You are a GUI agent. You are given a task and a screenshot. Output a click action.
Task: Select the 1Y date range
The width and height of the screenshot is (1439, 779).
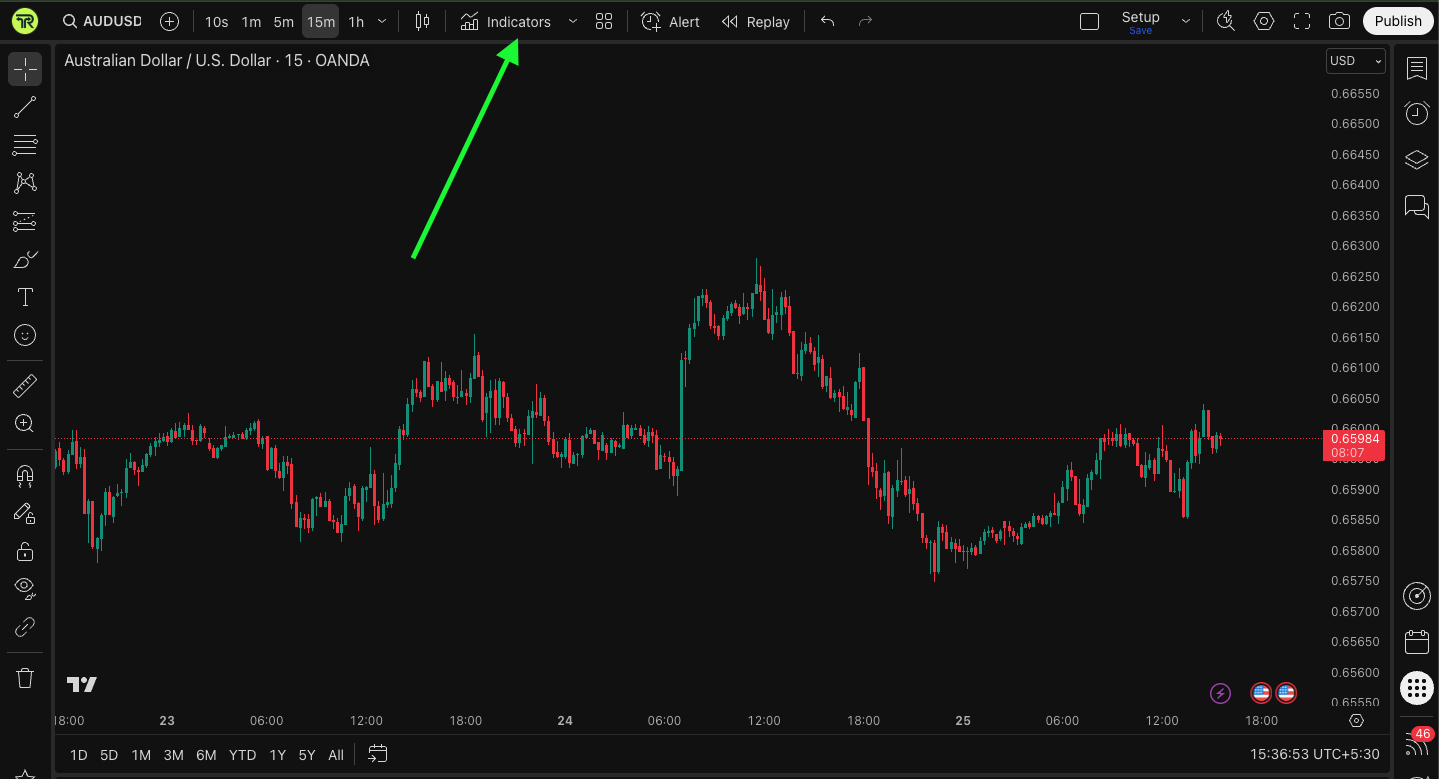(x=278, y=755)
